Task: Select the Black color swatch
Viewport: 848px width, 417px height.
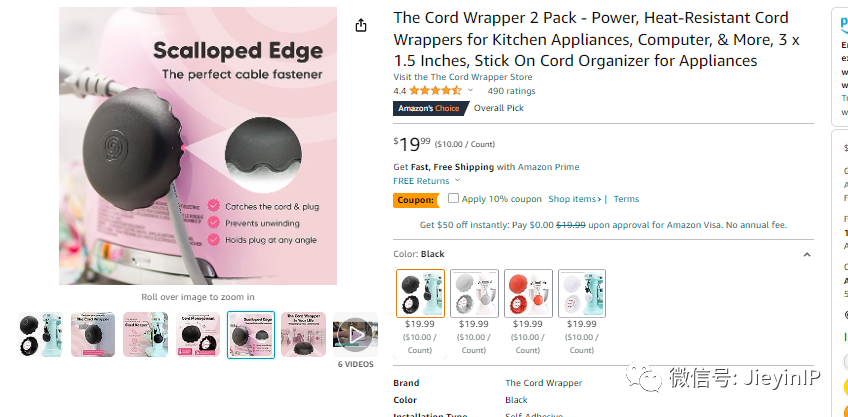Action: (x=420, y=294)
